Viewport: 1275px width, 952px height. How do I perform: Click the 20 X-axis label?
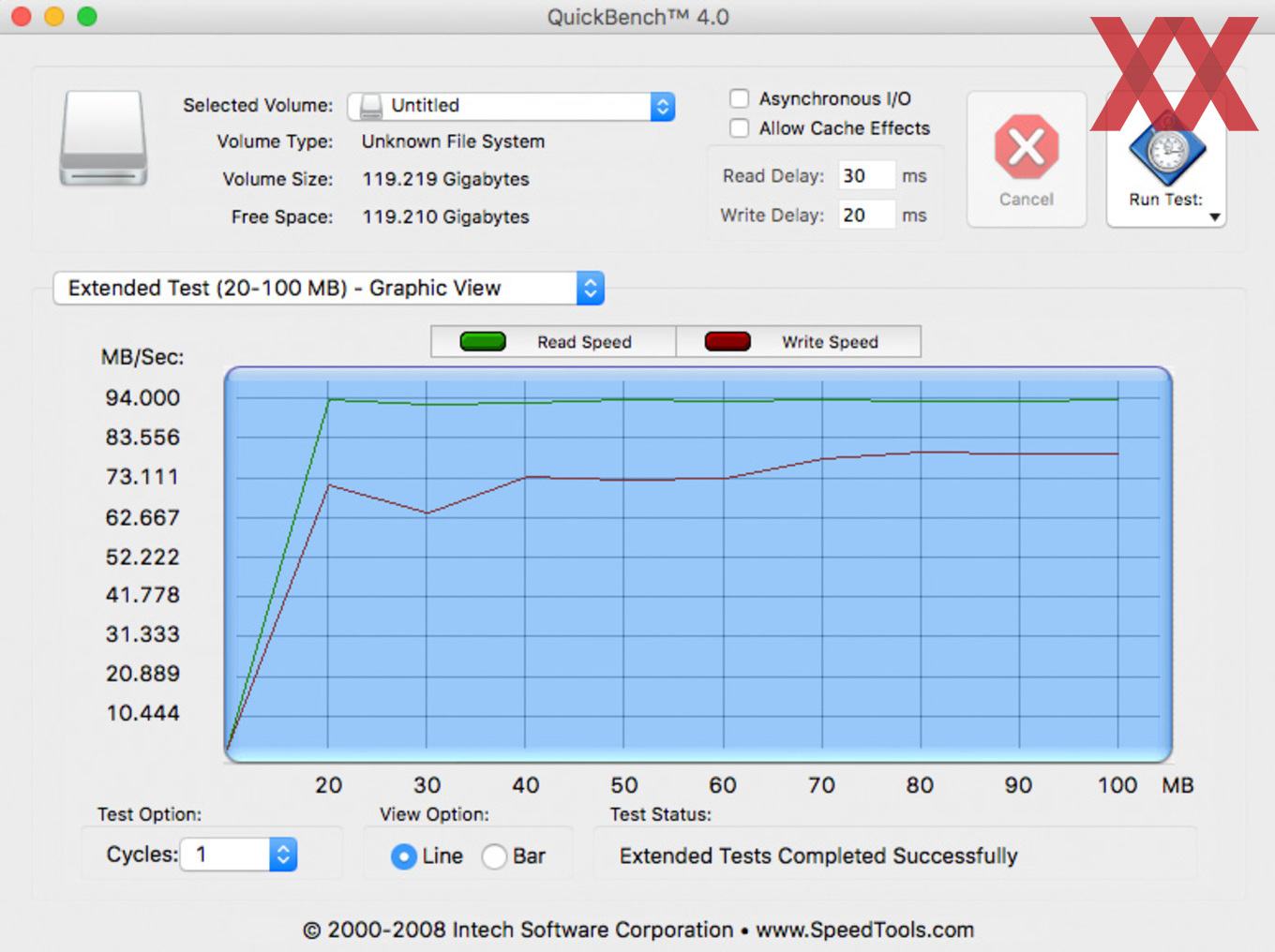tap(328, 785)
